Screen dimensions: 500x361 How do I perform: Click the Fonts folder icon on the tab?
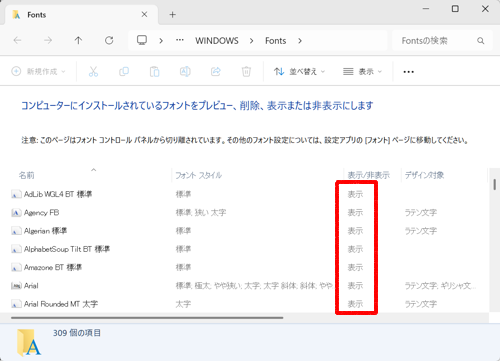(x=16, y=15)
